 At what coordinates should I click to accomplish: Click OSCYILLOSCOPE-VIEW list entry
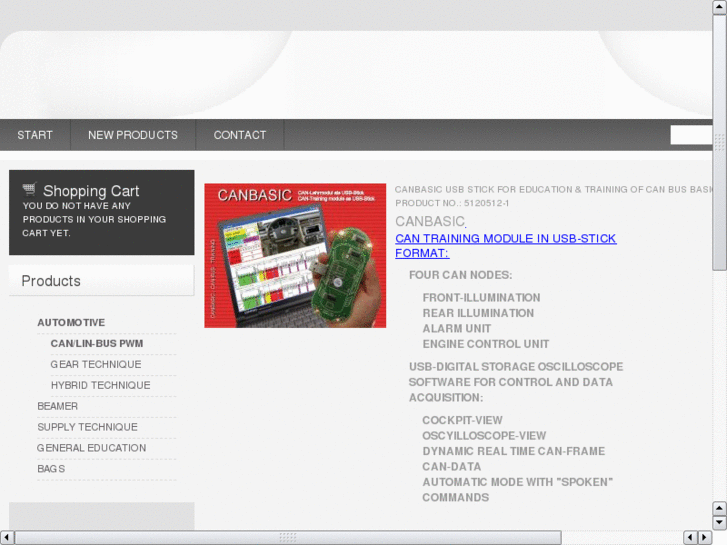click(484, 436)
